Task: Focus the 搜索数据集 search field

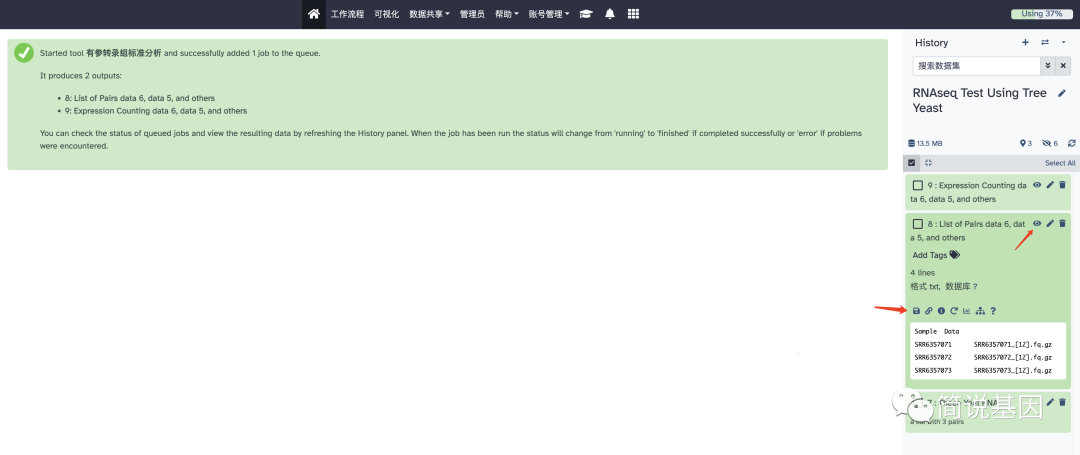Action: 976,65
